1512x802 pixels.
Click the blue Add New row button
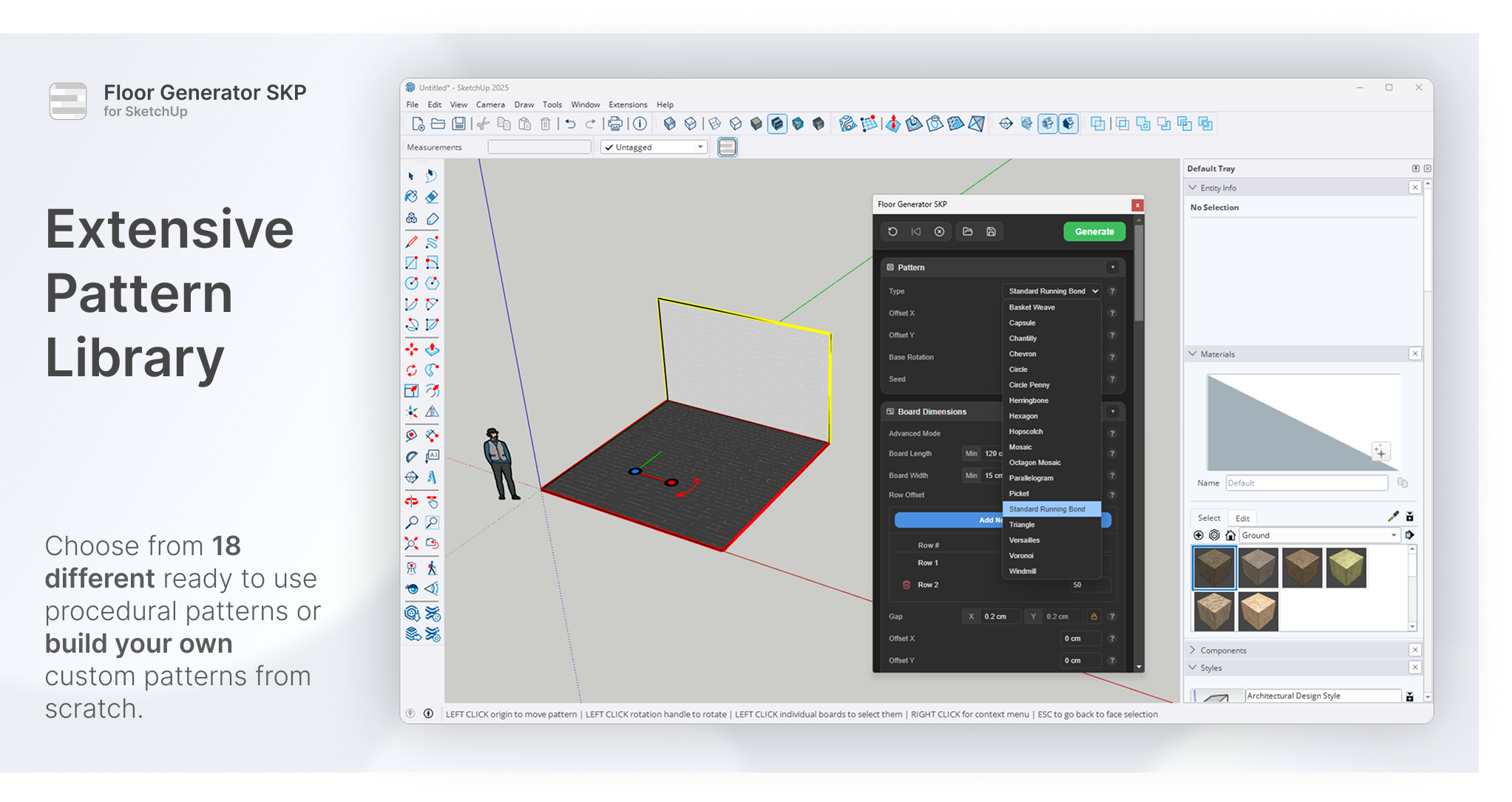tap(1003, 520)
